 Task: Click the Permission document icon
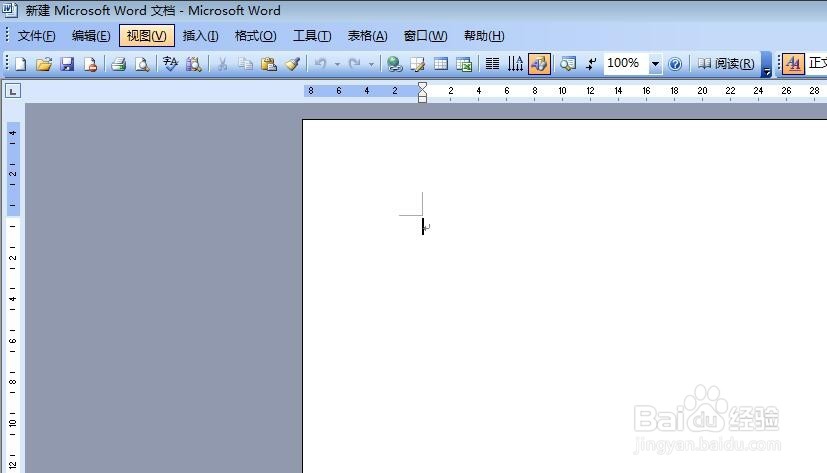coord(90,64)
